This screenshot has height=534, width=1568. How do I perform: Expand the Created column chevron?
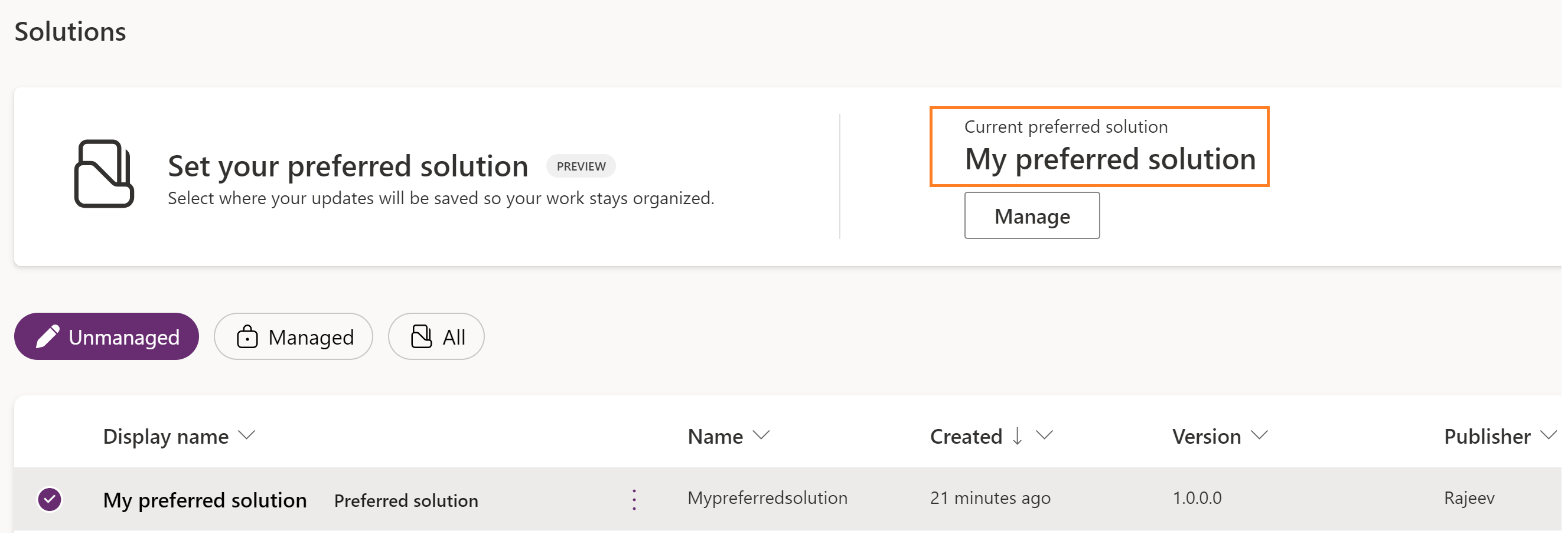[1044, 435]
